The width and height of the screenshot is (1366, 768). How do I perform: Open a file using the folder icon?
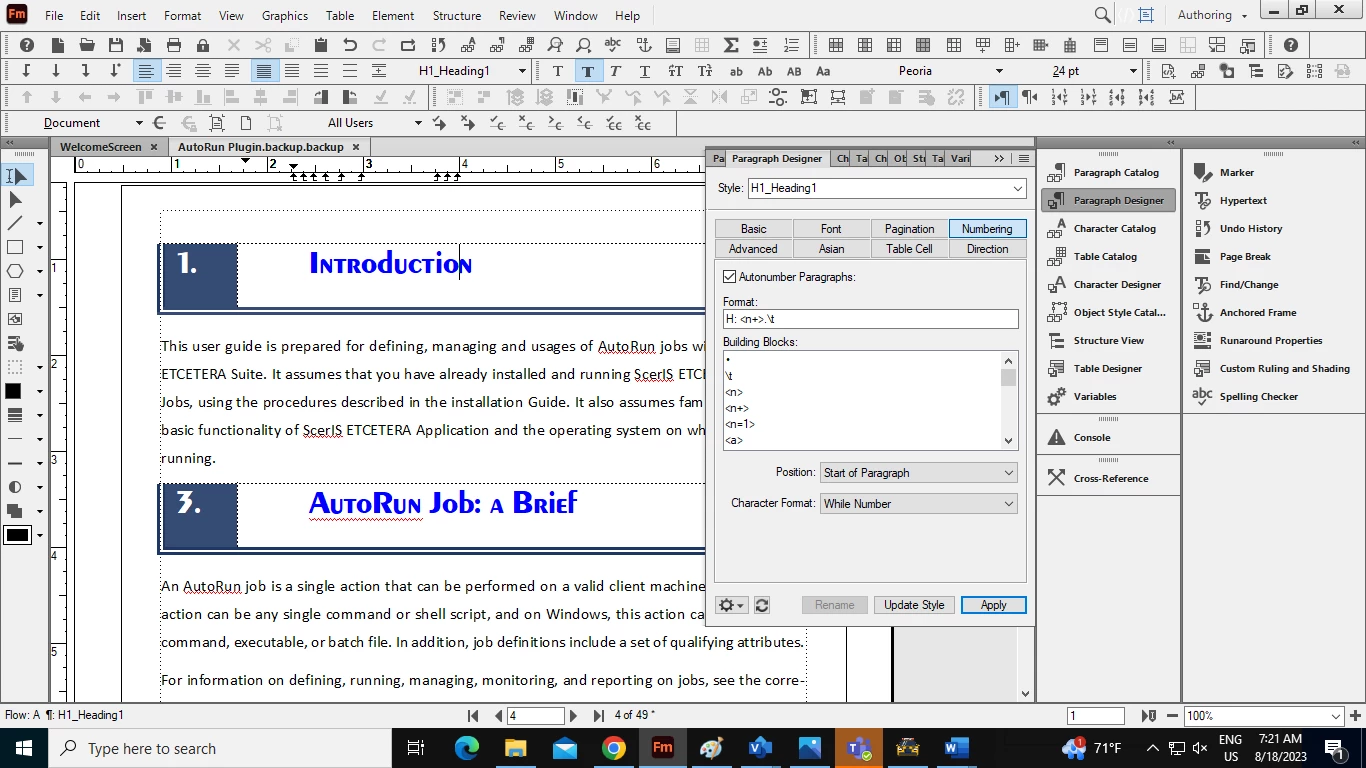[87, 45]
